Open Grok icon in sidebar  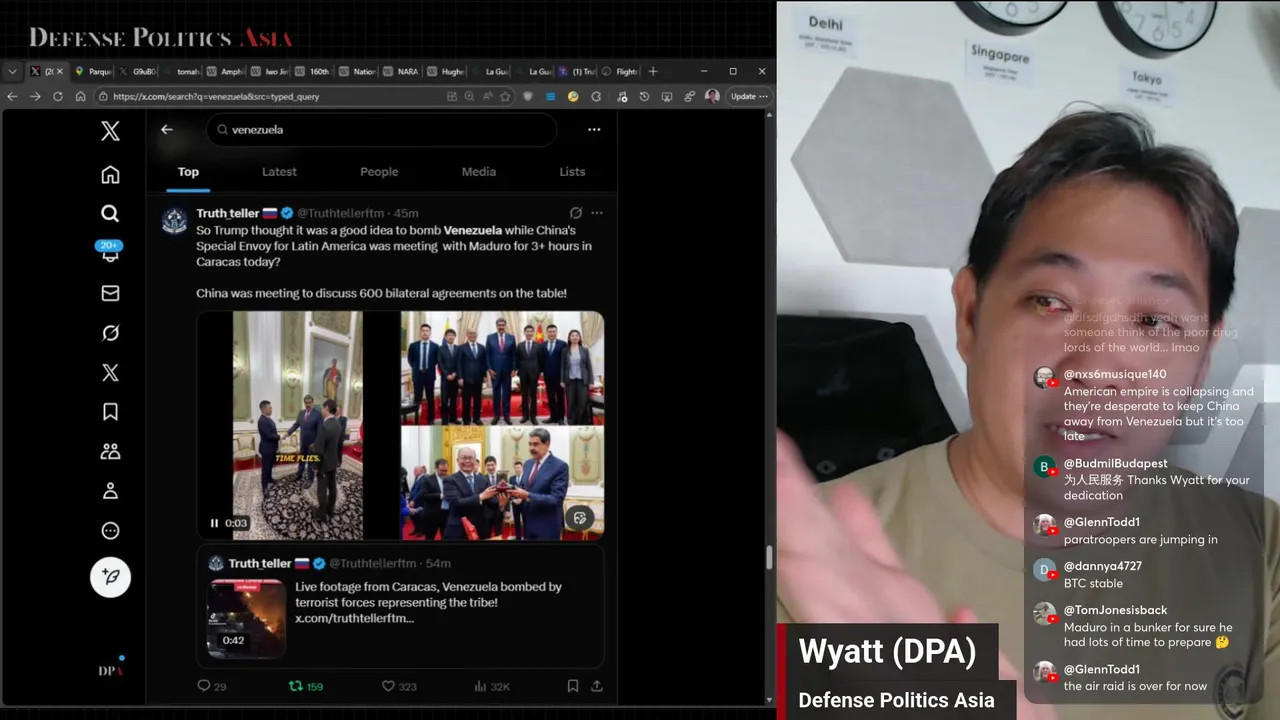[110, 333]
